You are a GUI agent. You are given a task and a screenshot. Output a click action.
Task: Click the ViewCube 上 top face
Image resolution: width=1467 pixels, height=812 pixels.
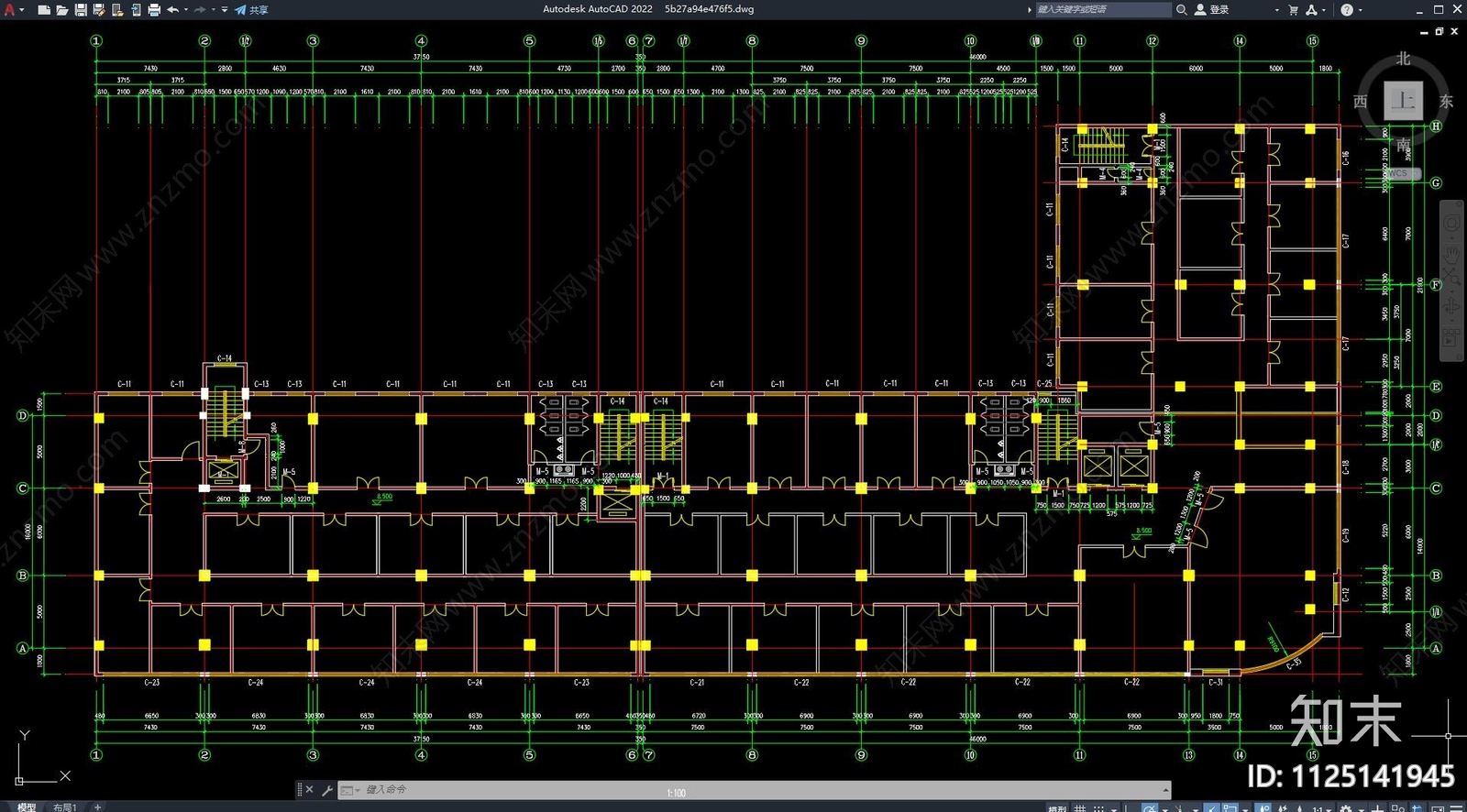point(1403,101)
